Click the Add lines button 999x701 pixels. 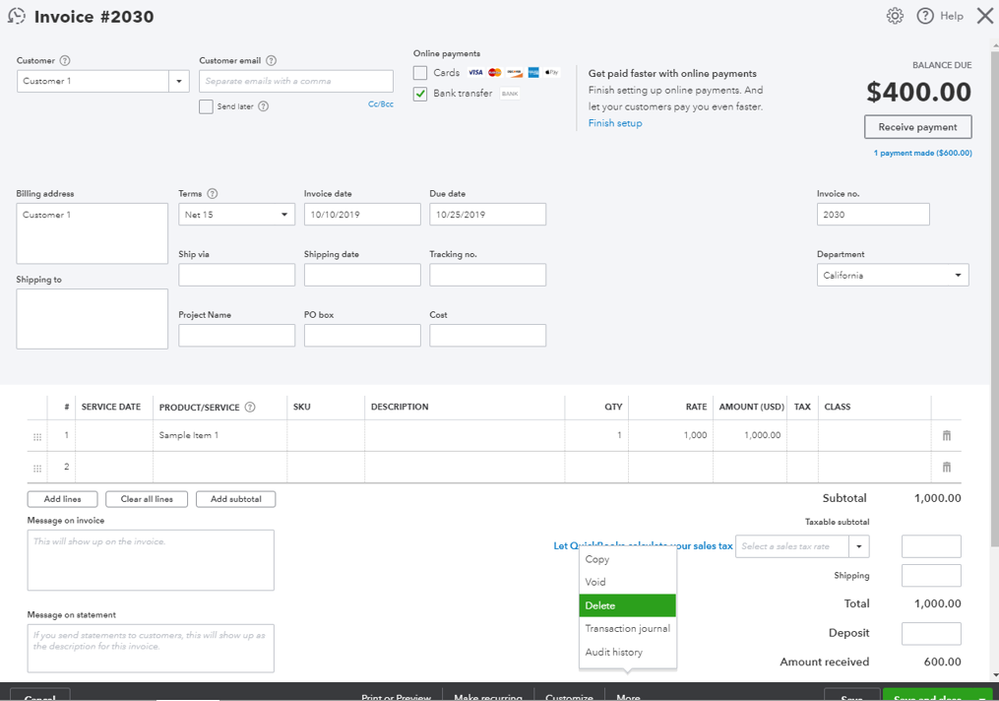coord(62,499)
